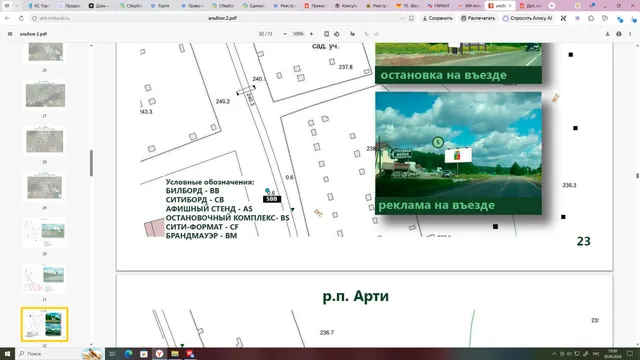The height and width of the screenshot is (360, 640).
Task: Close the active альбом PDF tab
Action: coord(510,6)
